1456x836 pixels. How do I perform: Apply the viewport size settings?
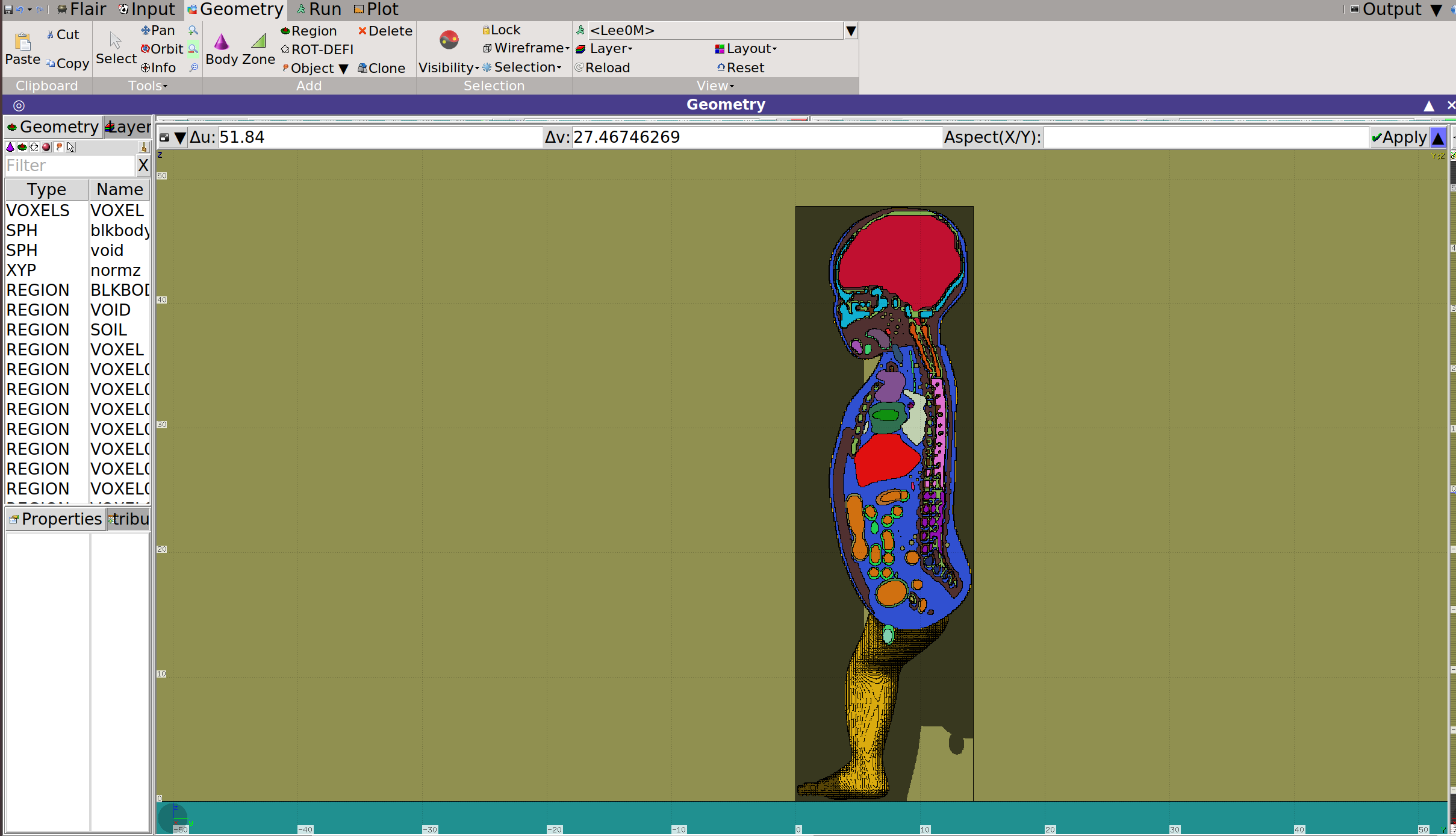click(1399, 137)
